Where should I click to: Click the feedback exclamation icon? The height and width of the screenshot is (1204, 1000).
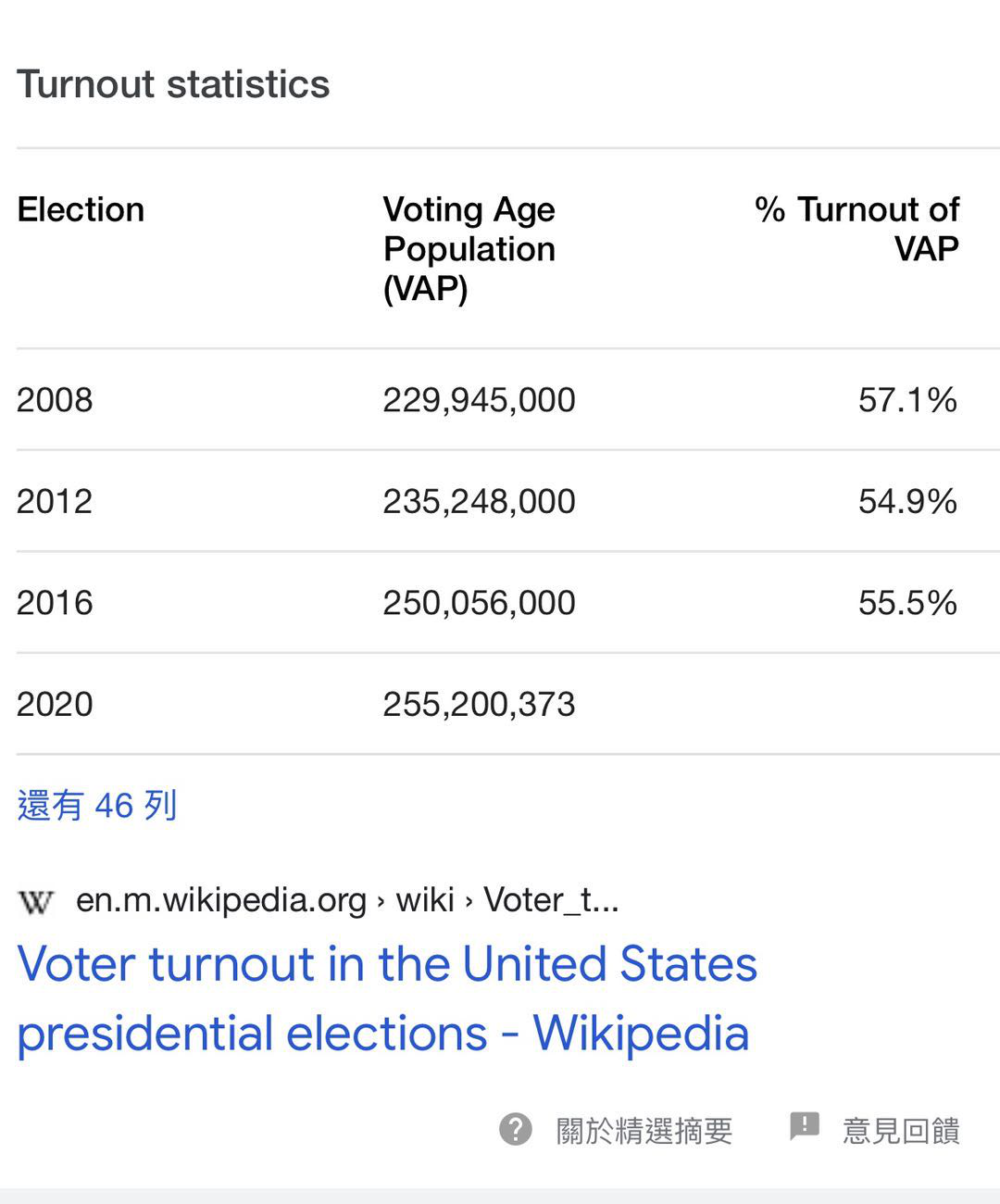coord(804,1126)
